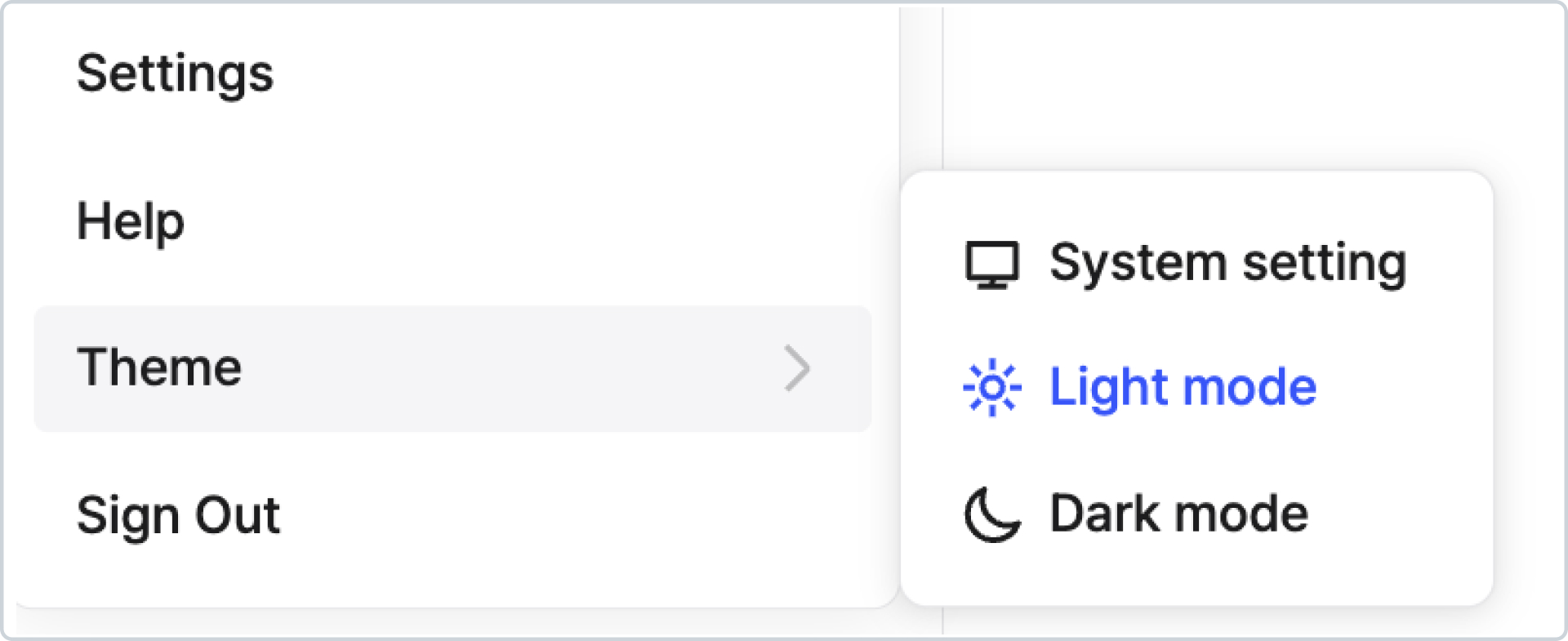
Task: Open Settings from the menu
Action: [x=452, y=73]
